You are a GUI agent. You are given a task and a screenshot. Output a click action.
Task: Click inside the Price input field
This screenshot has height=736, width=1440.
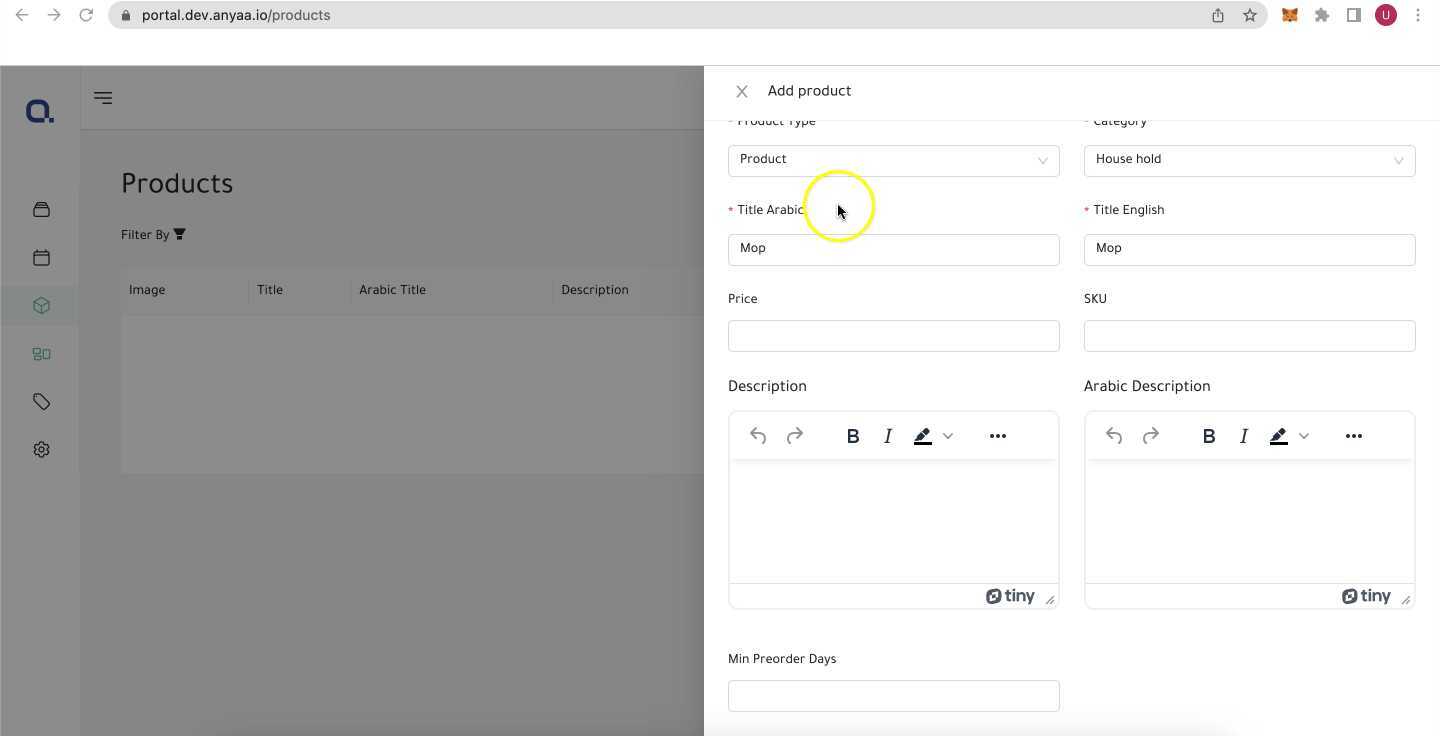click(893, 335)
